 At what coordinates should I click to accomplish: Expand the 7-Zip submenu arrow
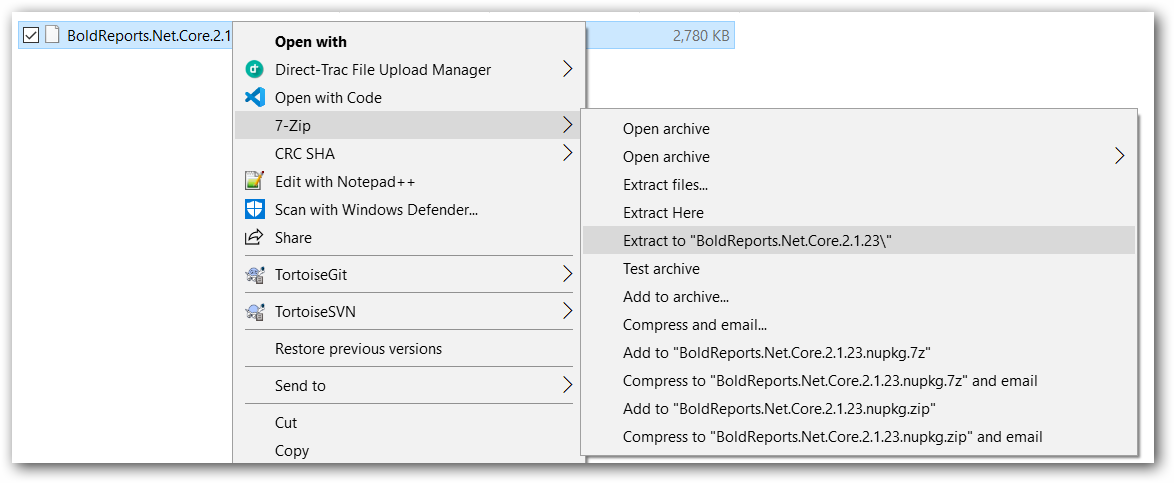pyautogui.click(x=568, y=125)
